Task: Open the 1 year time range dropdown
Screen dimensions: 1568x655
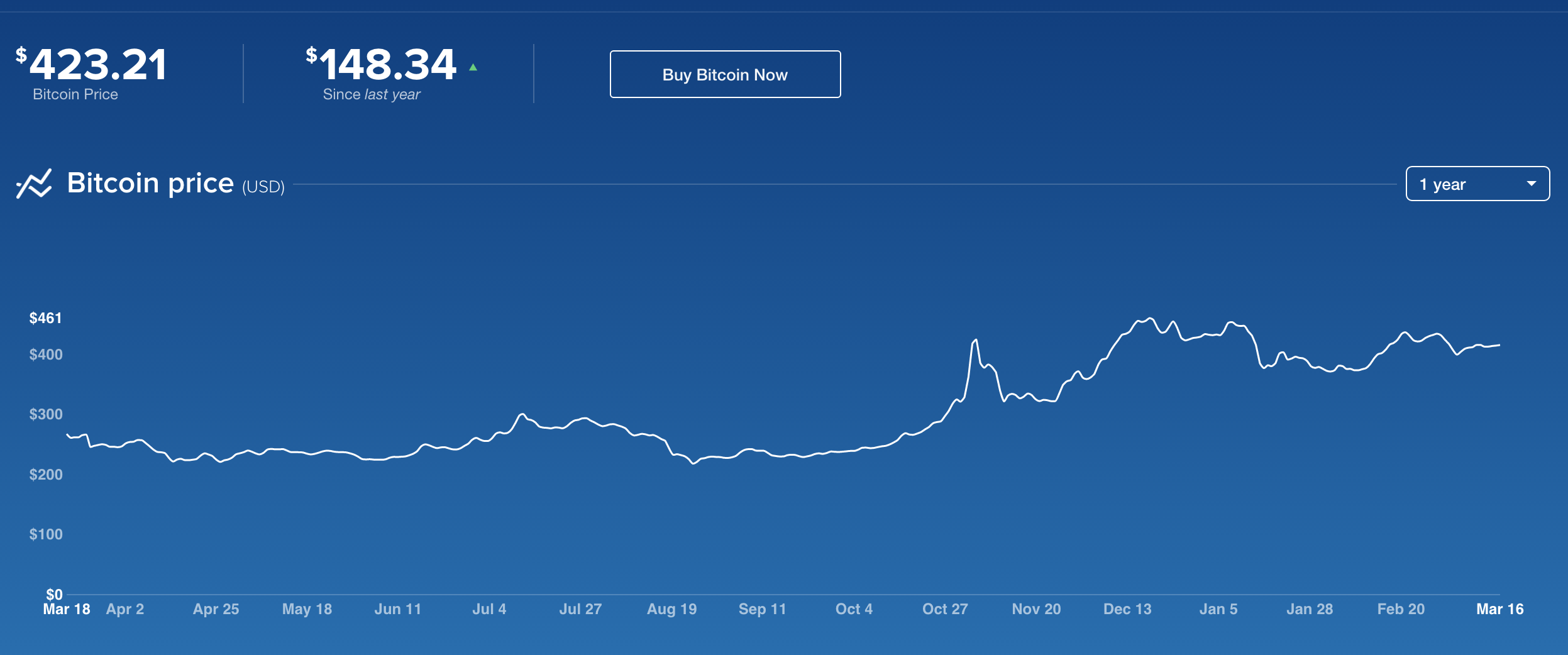Action: click(x=1477, y=184)
